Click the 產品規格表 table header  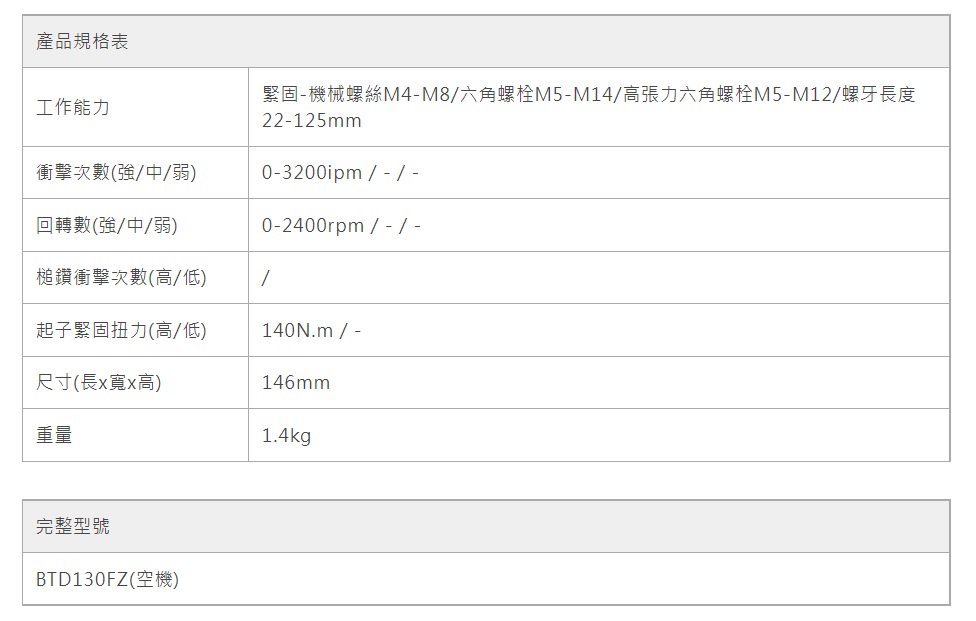[x=82, y=42]
